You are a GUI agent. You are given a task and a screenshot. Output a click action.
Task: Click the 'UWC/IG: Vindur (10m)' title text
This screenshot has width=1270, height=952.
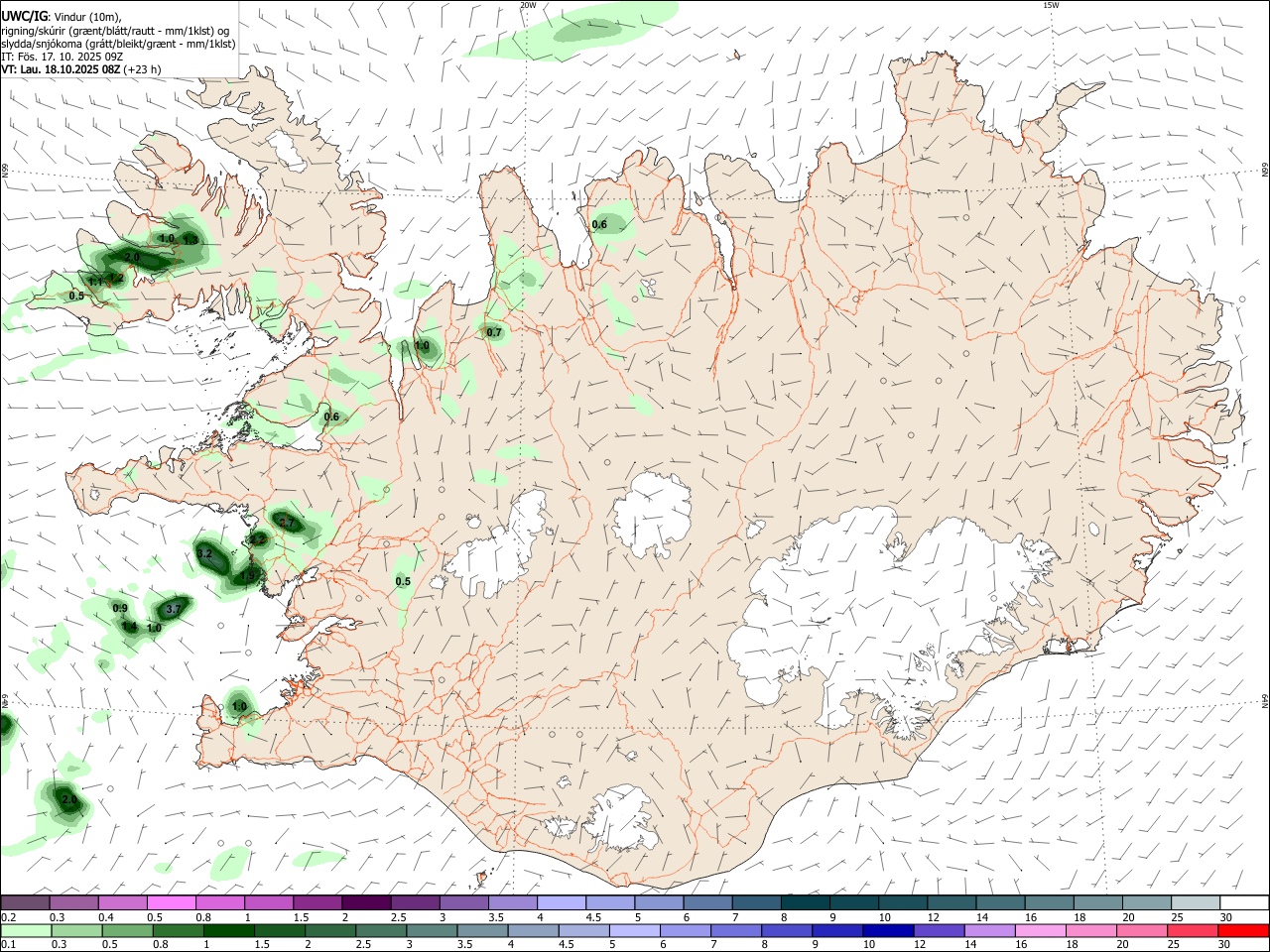61,16
